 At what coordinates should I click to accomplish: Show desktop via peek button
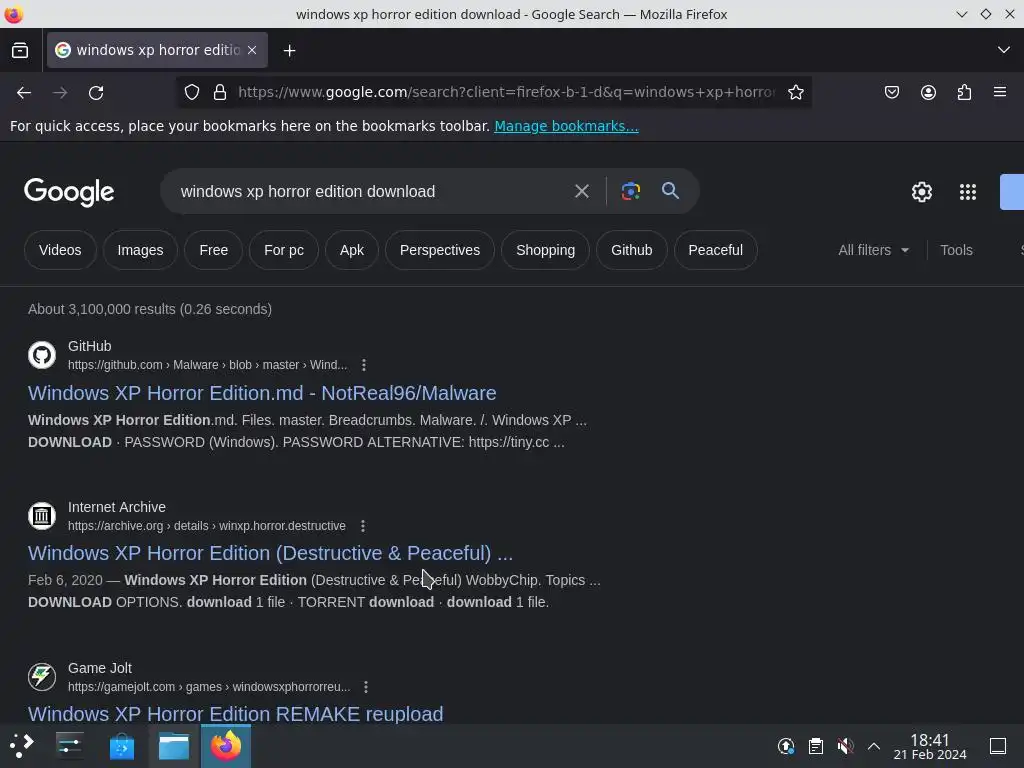[x=998, y=746]
